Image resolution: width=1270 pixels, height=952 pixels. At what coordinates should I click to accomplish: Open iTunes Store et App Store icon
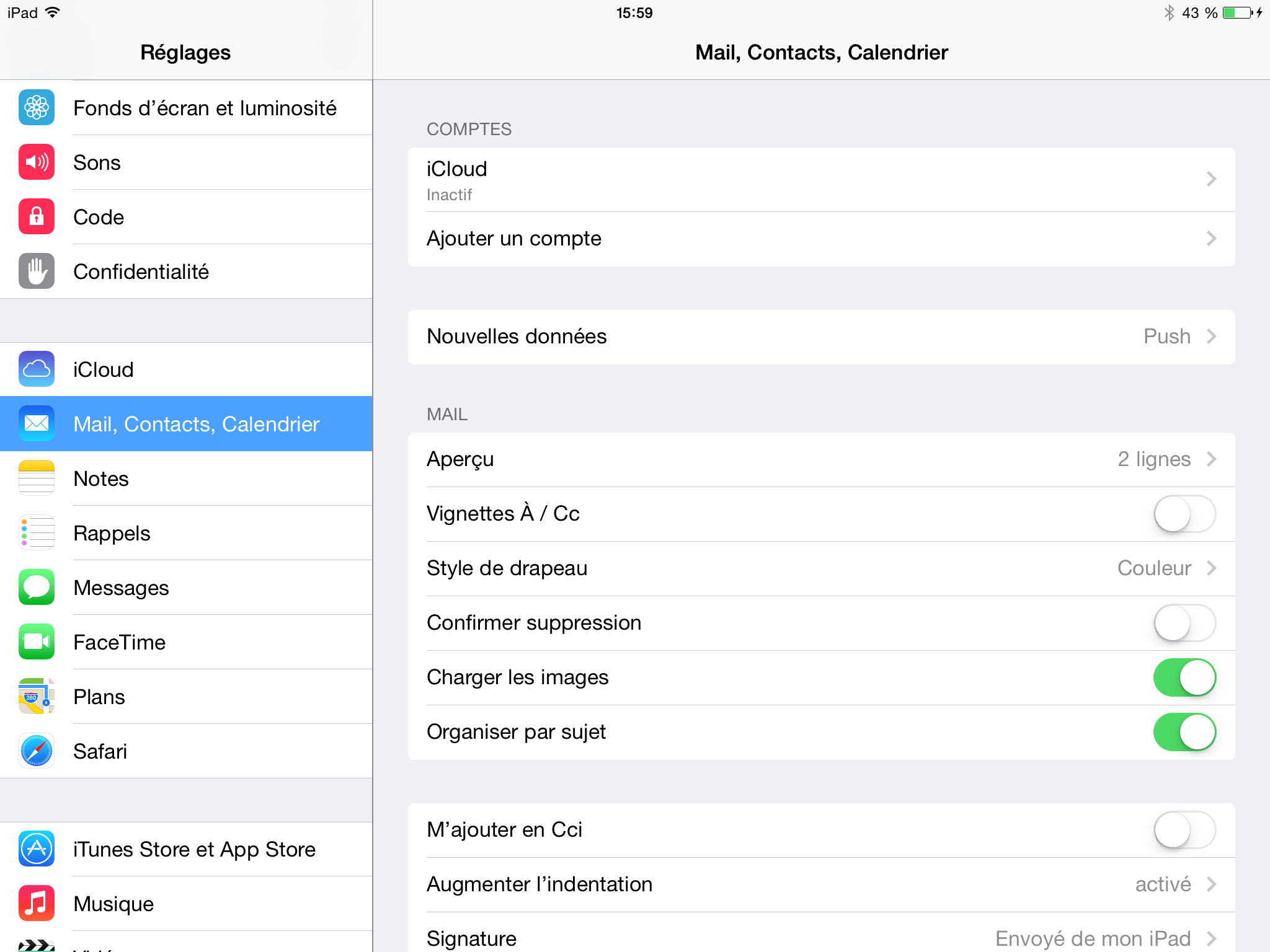point(37,849)
